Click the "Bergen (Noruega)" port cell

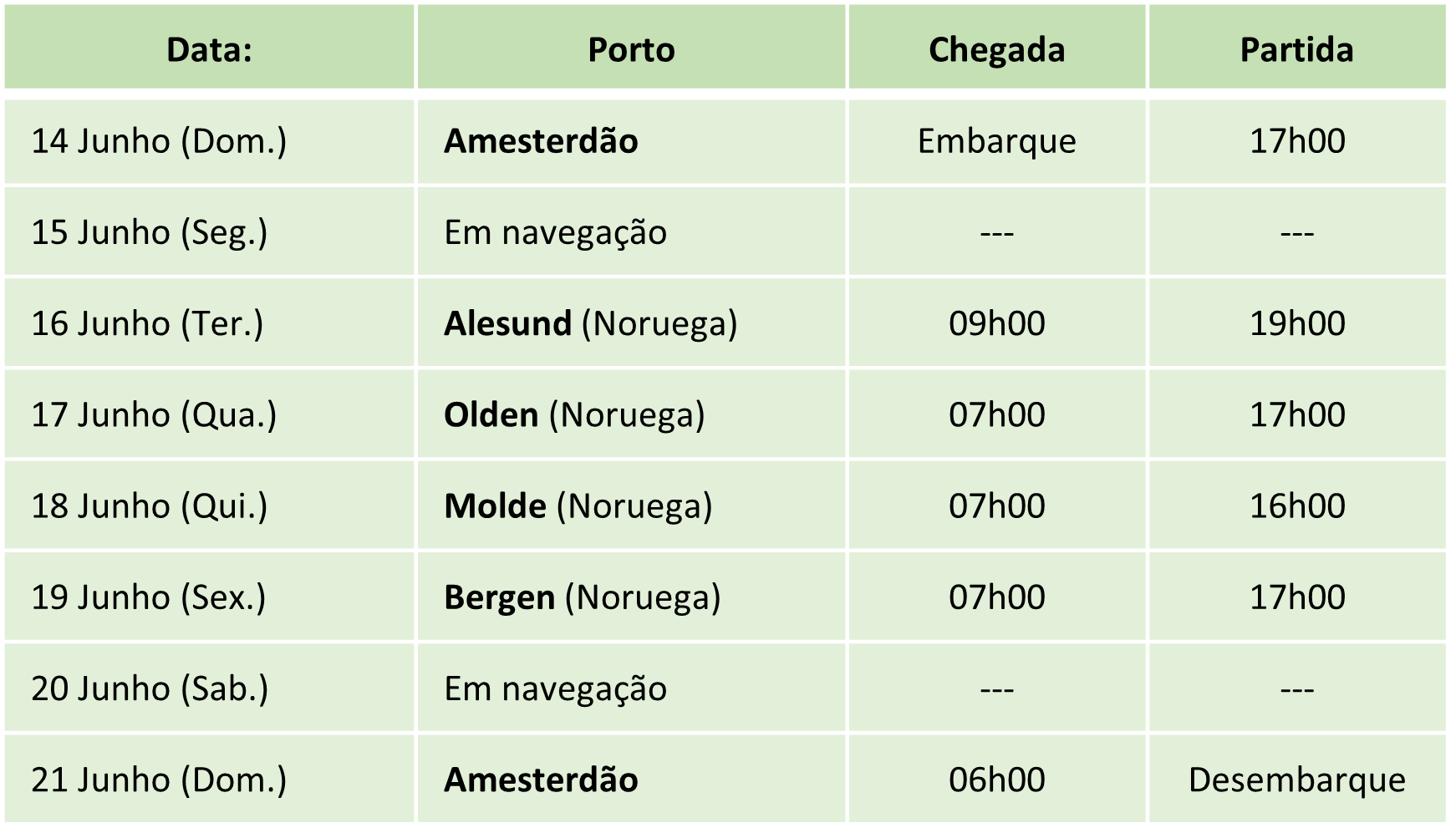coord(582,597)
